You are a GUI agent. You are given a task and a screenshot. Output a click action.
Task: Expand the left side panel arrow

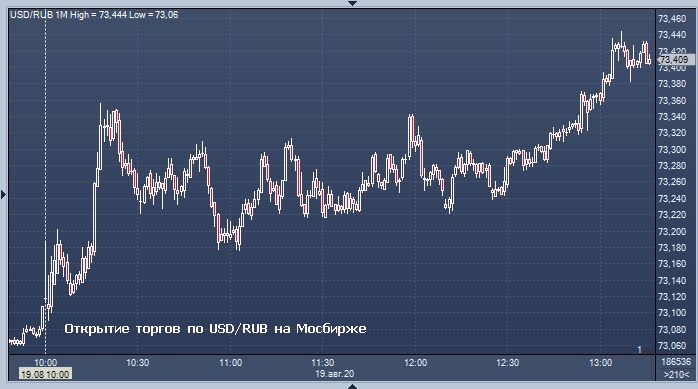tap(4, 194)
